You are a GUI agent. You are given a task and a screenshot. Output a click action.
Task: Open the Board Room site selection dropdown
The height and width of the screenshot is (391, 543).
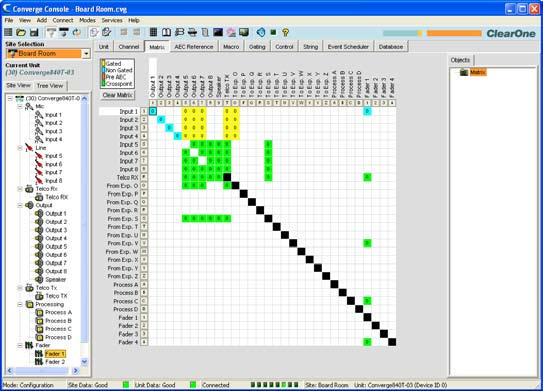click(86, 54)
